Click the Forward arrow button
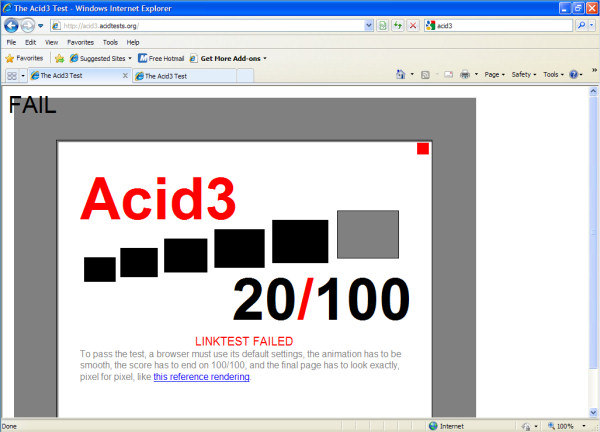This screenshot has height=432, width=600. (x=28, y=26)
